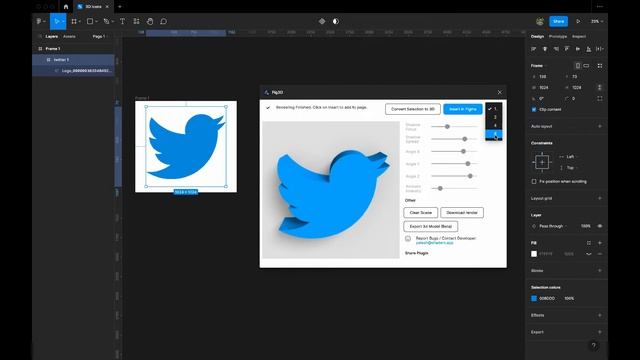The height and width of the screenshot is (360, 640).
Task: Open the help question mark button
Action: (593, 346)
